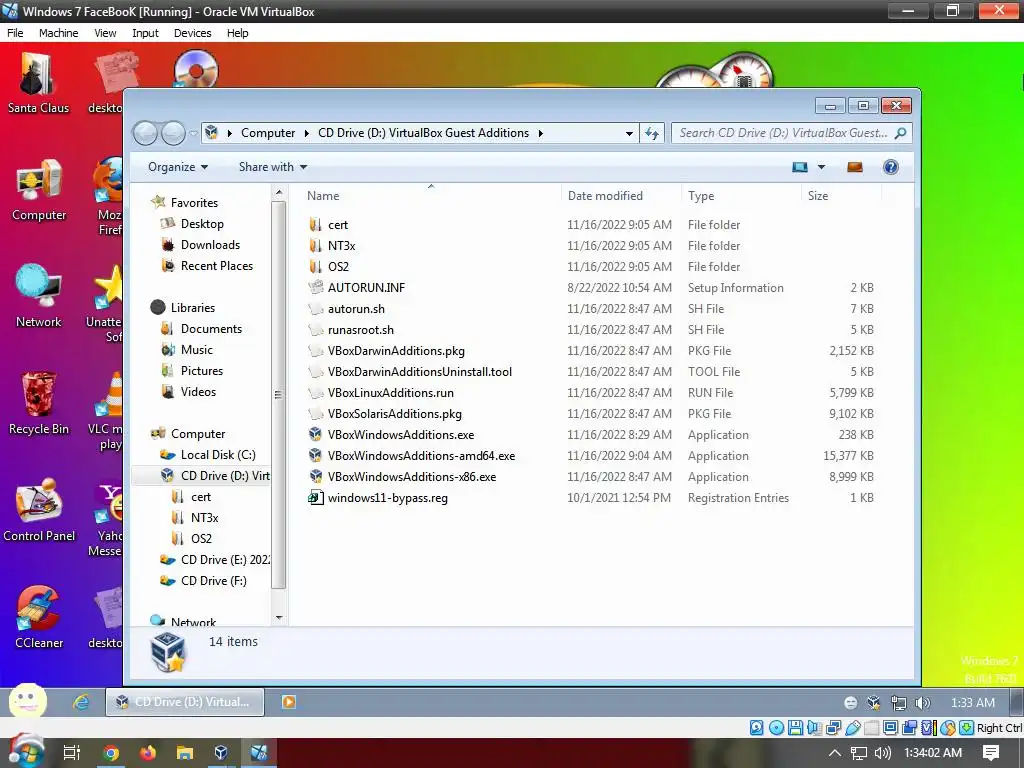Open host notification center icon

(991, 753)
